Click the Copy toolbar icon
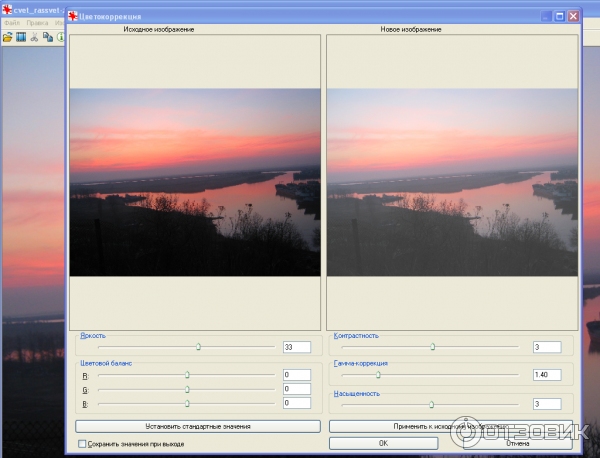600x458 pixels. (47, 37)
